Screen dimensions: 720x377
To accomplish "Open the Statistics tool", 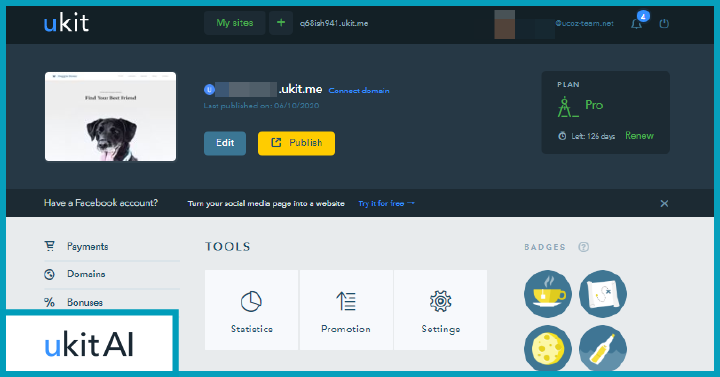I will (252, 310).
